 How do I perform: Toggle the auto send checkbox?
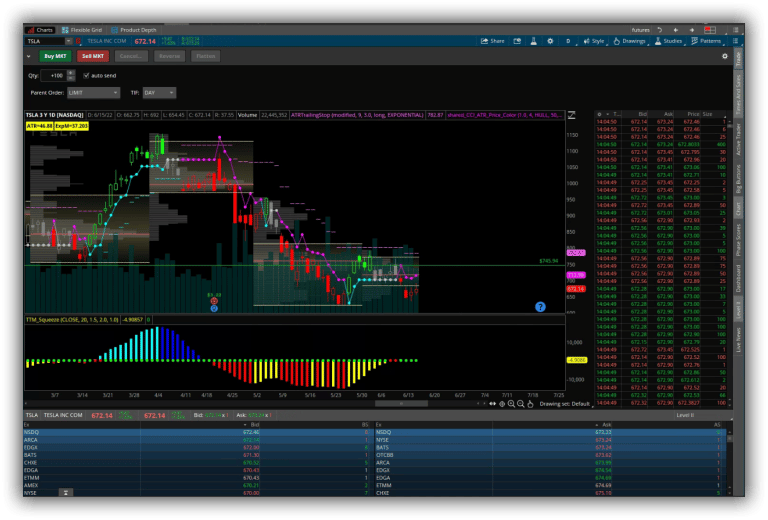(x=85, y=75)
